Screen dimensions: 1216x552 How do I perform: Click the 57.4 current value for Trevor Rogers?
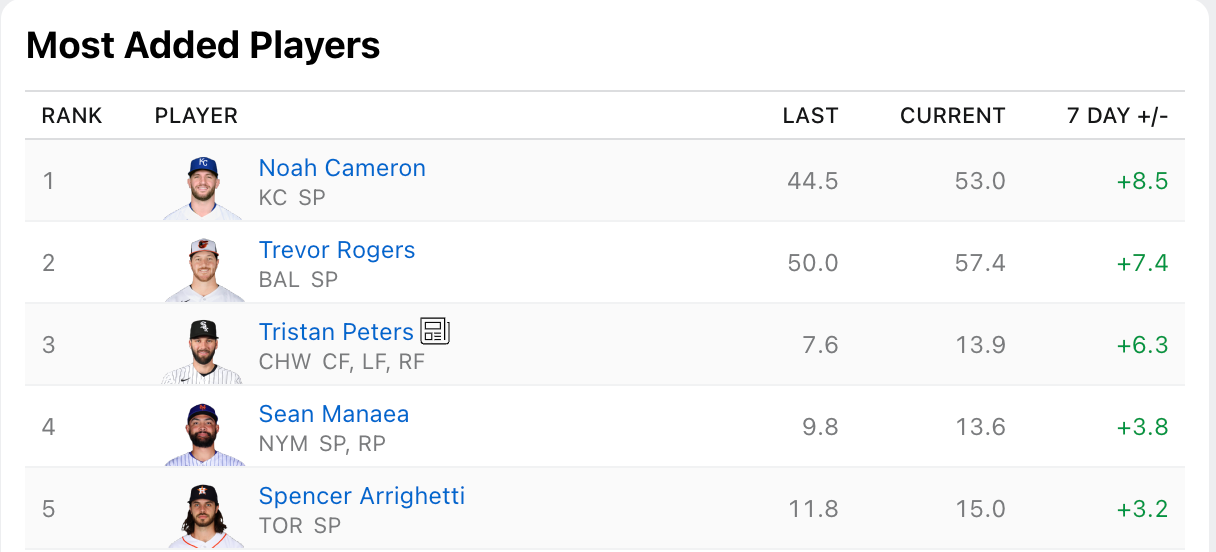(x=980, y=263)
